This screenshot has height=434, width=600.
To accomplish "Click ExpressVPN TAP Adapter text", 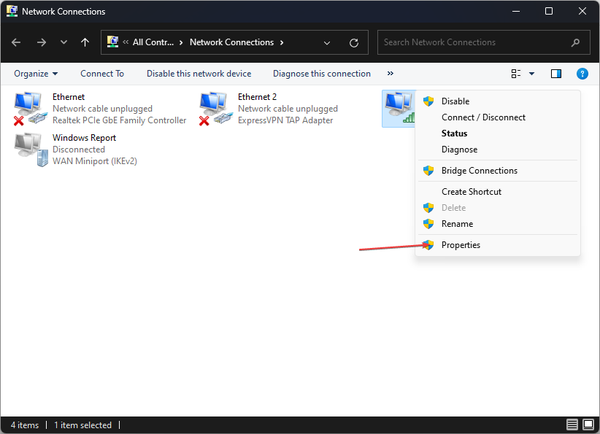I will click(285, 120).
